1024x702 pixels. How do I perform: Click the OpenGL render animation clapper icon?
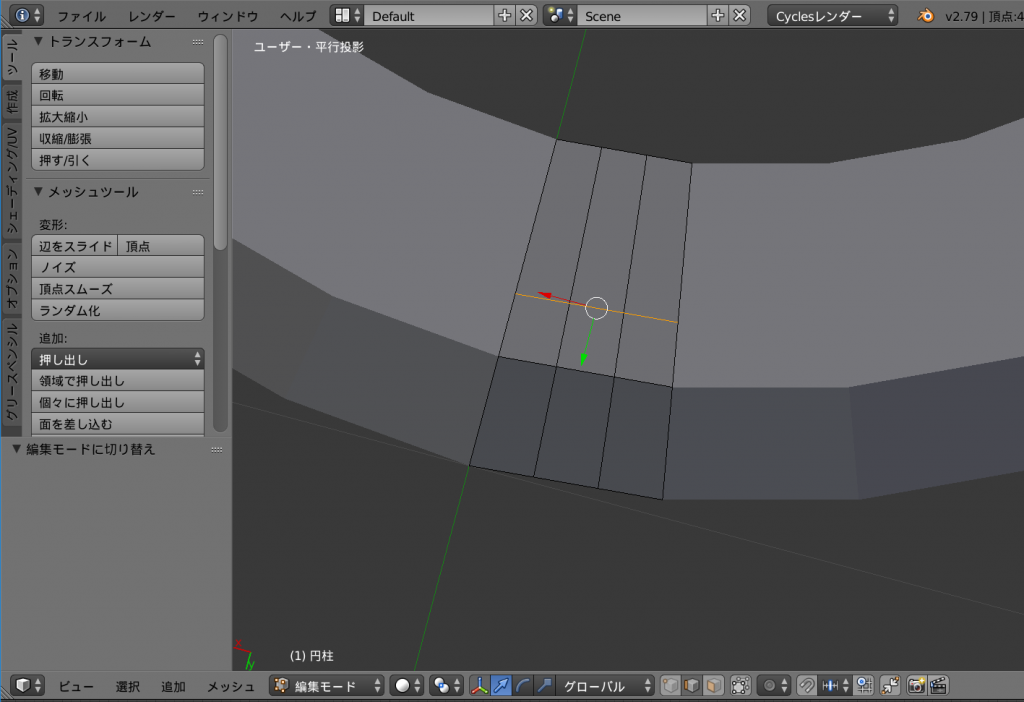938,686
